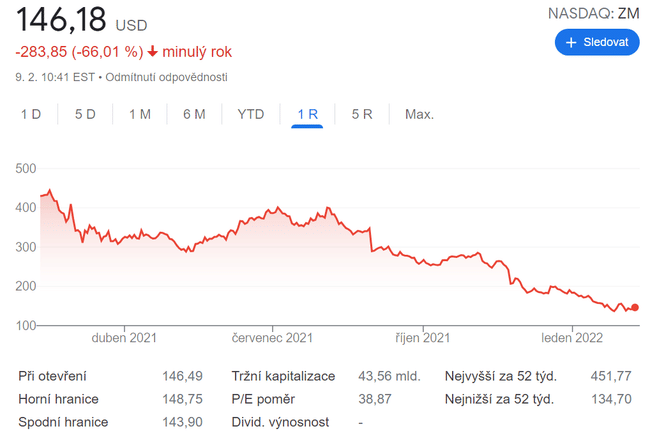Open the 5 R range tab
650x431 pixels.
click(362, 114)
